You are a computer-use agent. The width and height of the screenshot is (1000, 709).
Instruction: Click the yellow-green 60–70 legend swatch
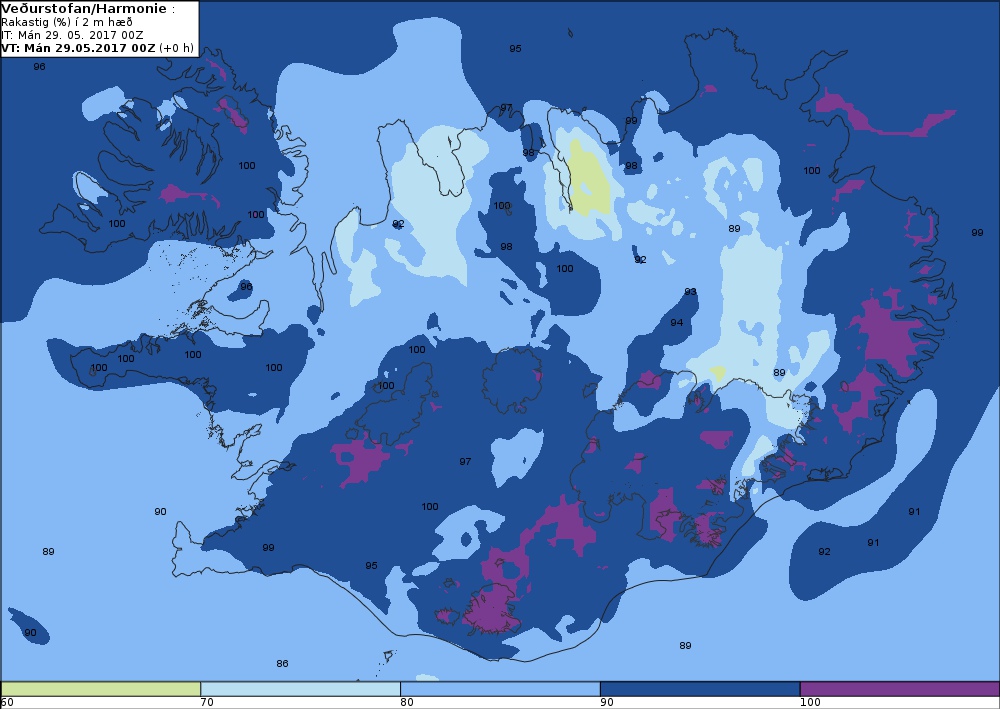click(x=101, y=689)
